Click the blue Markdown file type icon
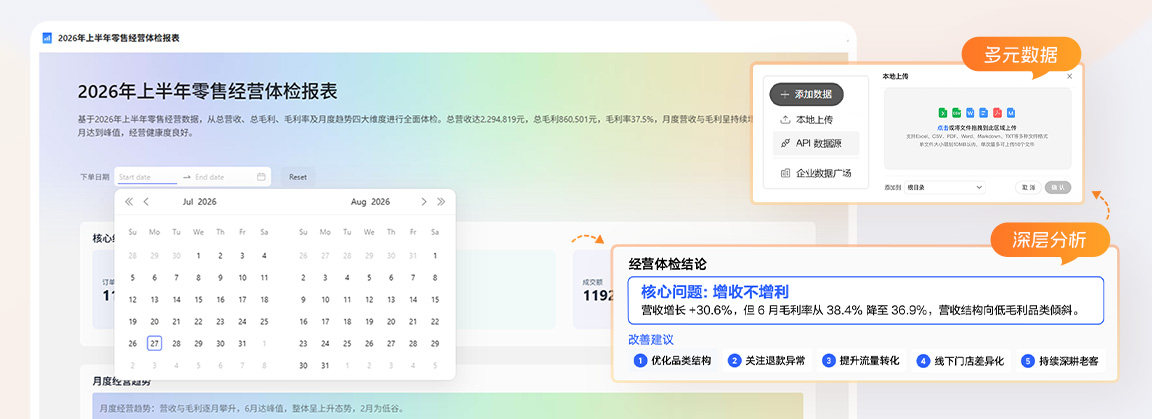Image resolution: width=1152 pixels, height=419 pixels. tap(1011, 112)
